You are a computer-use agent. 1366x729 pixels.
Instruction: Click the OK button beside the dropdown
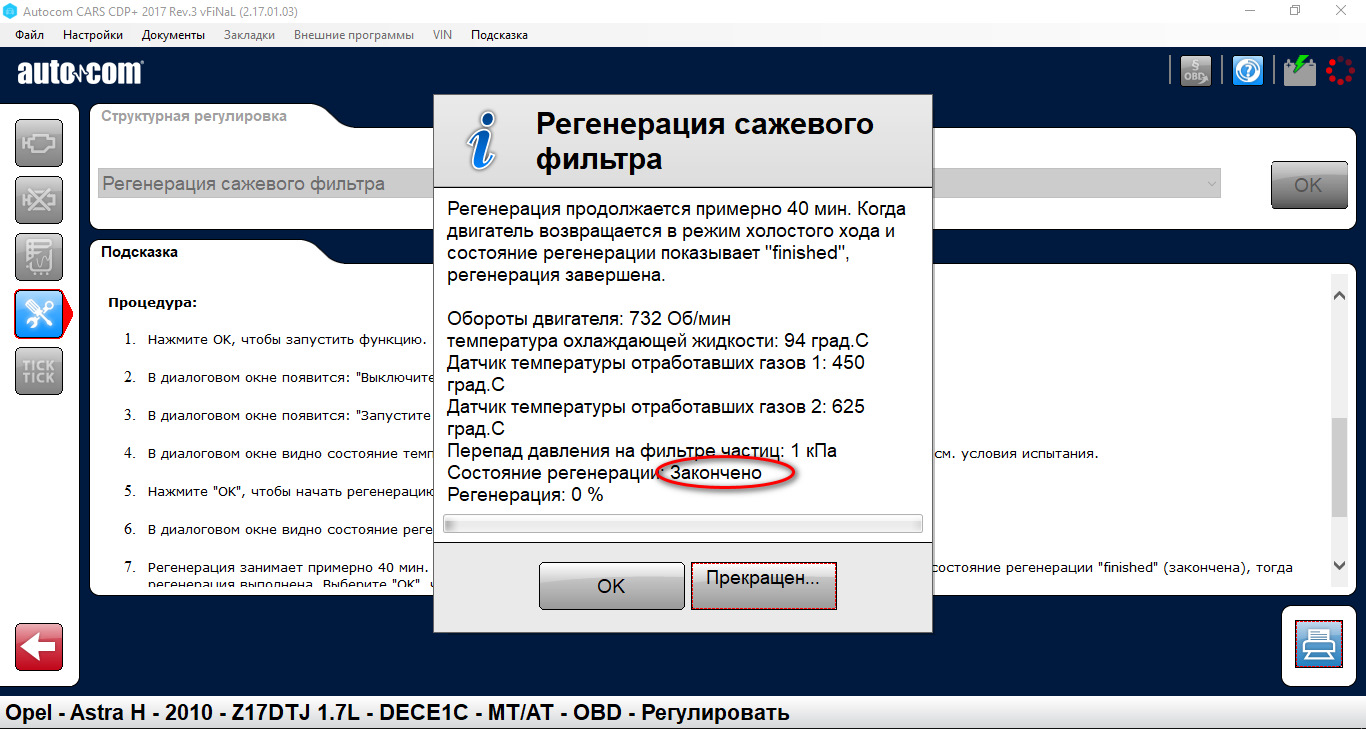click(1308, 185)
